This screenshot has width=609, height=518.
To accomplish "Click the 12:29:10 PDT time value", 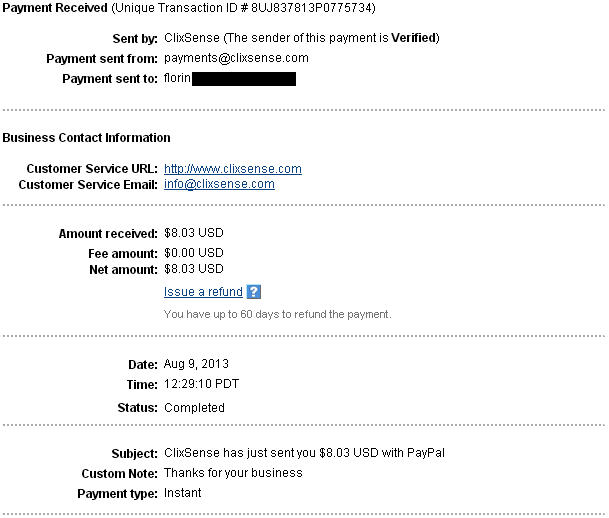I will click(201, 384).
